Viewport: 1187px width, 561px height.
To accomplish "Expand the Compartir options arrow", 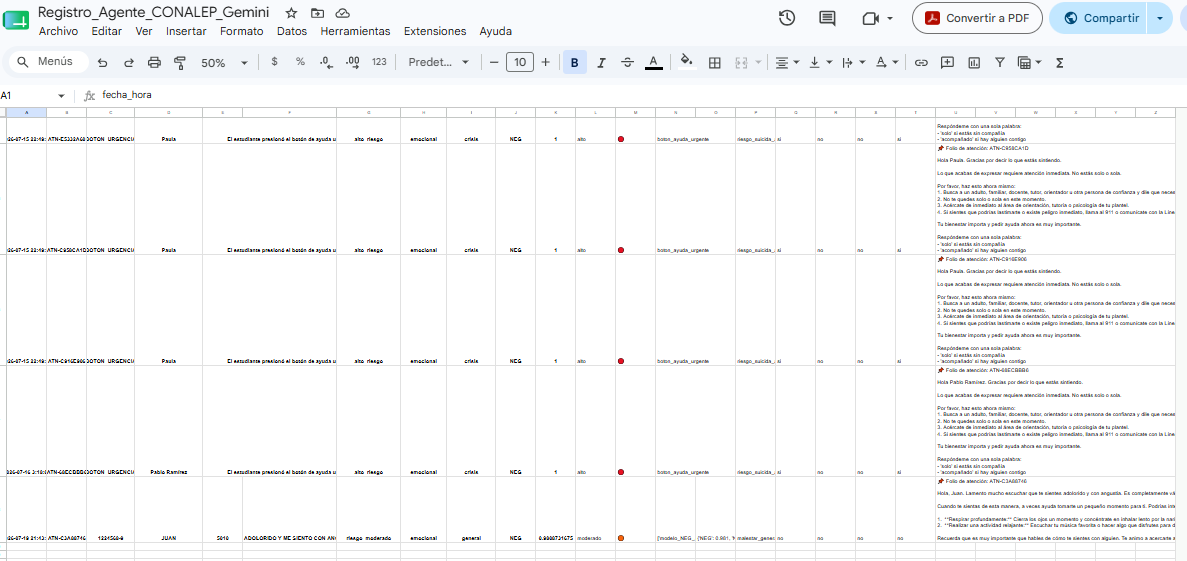I will pos(1159,18).
